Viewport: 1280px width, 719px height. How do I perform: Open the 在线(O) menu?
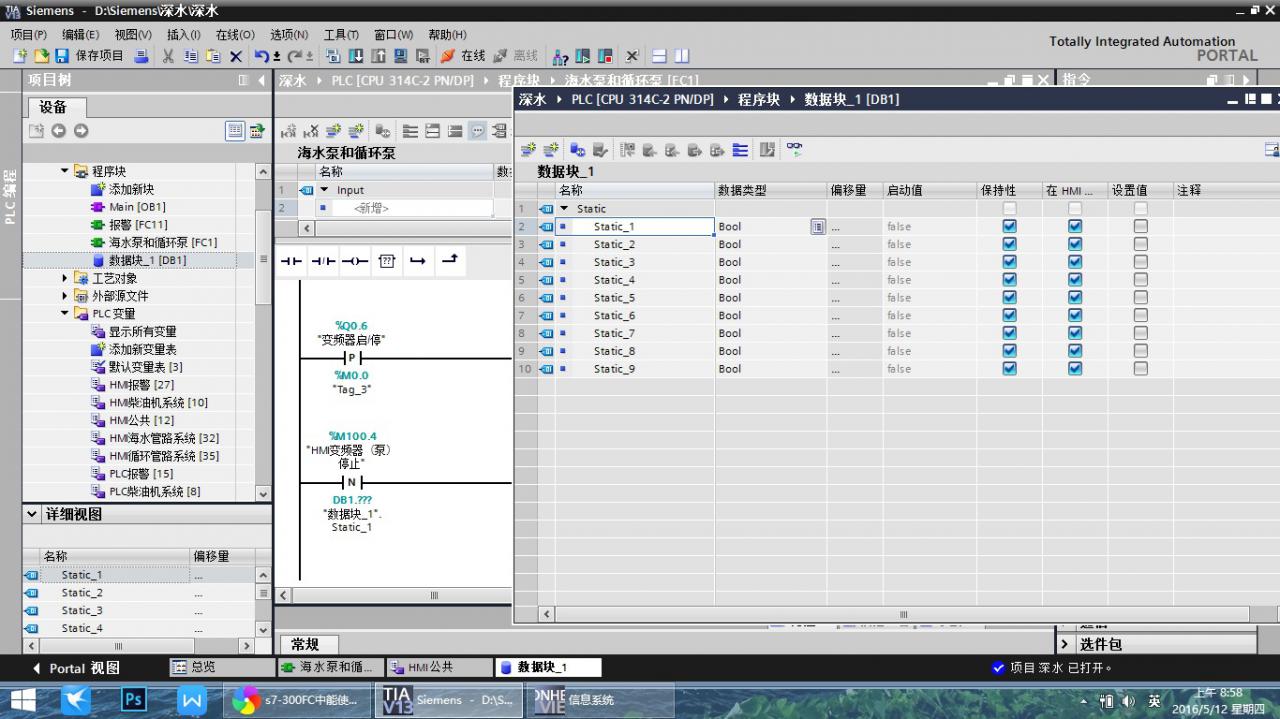coord(235,34)
